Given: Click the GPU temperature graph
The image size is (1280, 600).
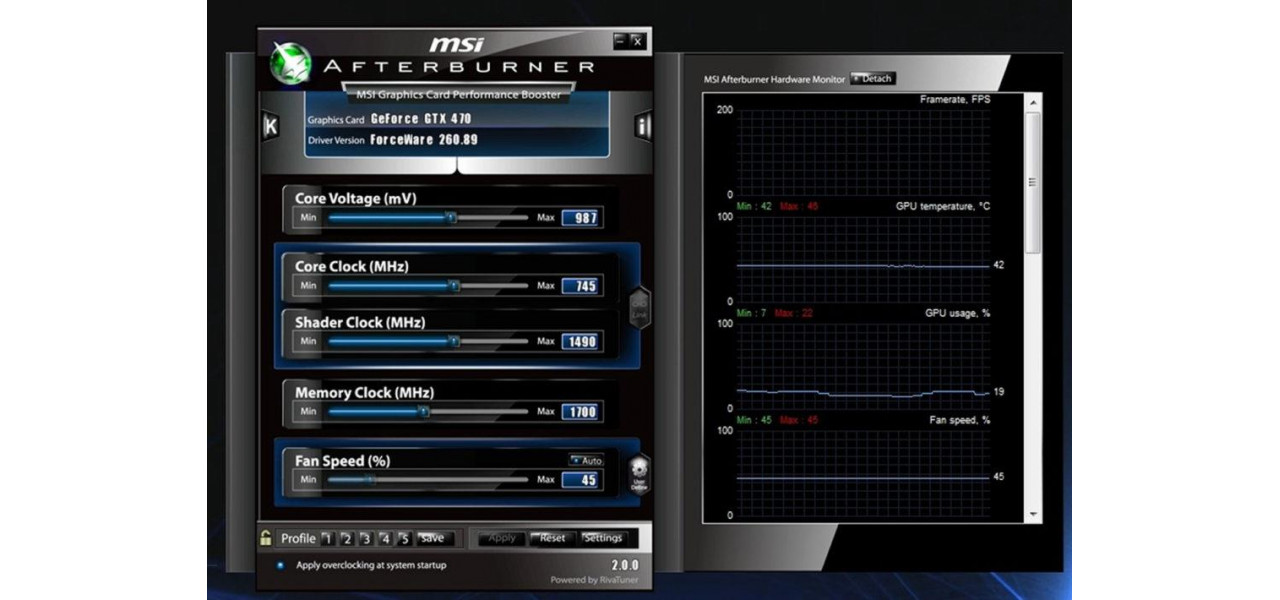Looking at the screenshot, I should 863,259.
